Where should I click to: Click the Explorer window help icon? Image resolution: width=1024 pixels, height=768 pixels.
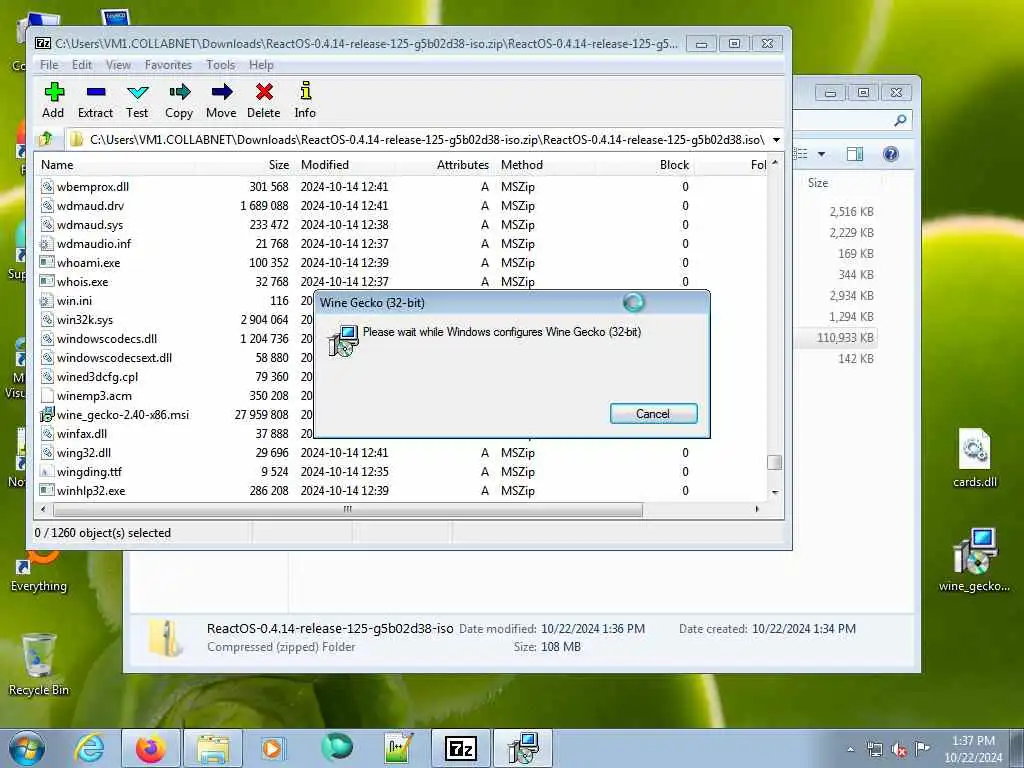(891, 154)
